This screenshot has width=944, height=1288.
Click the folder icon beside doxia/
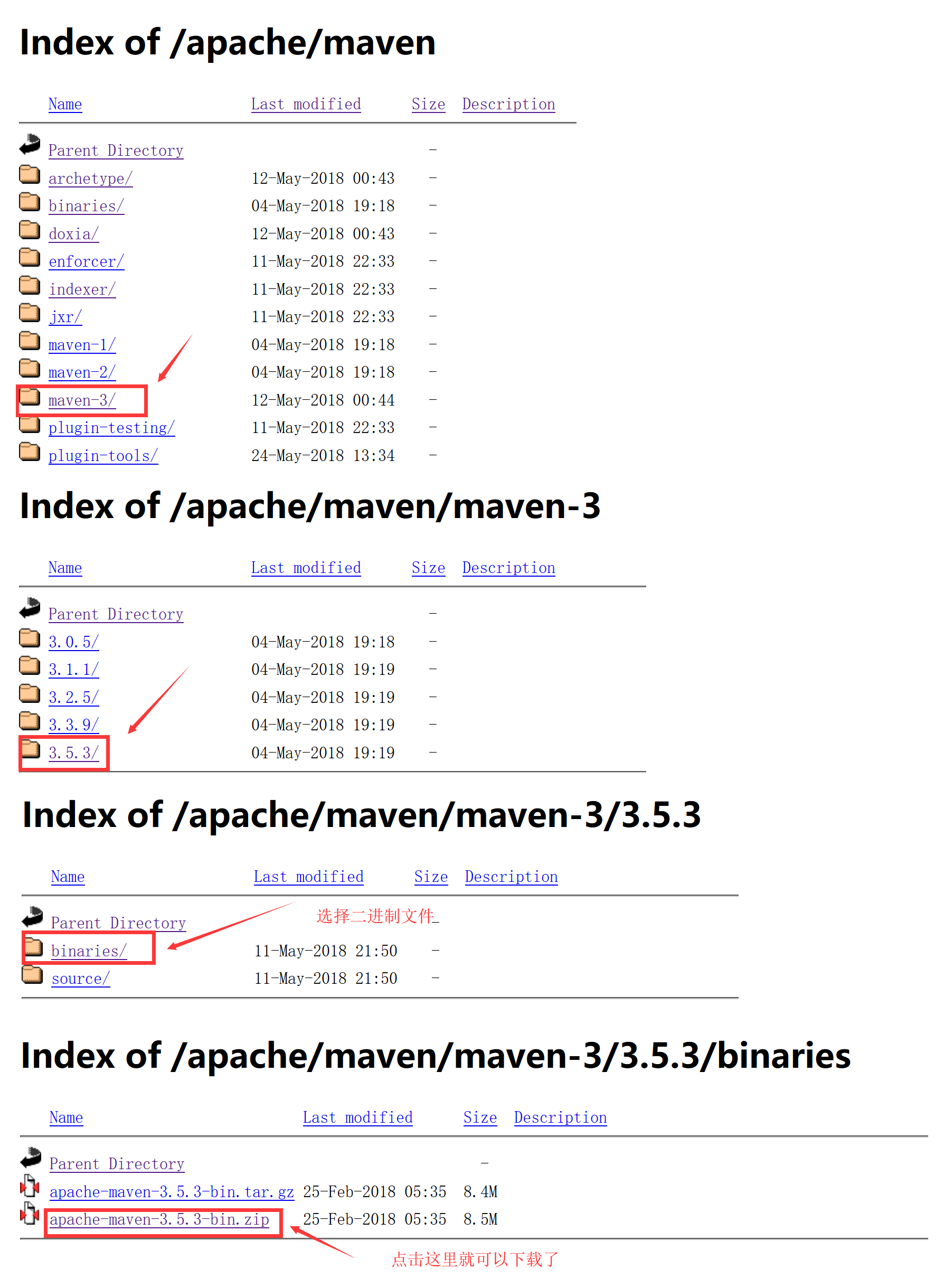point(29,230)
